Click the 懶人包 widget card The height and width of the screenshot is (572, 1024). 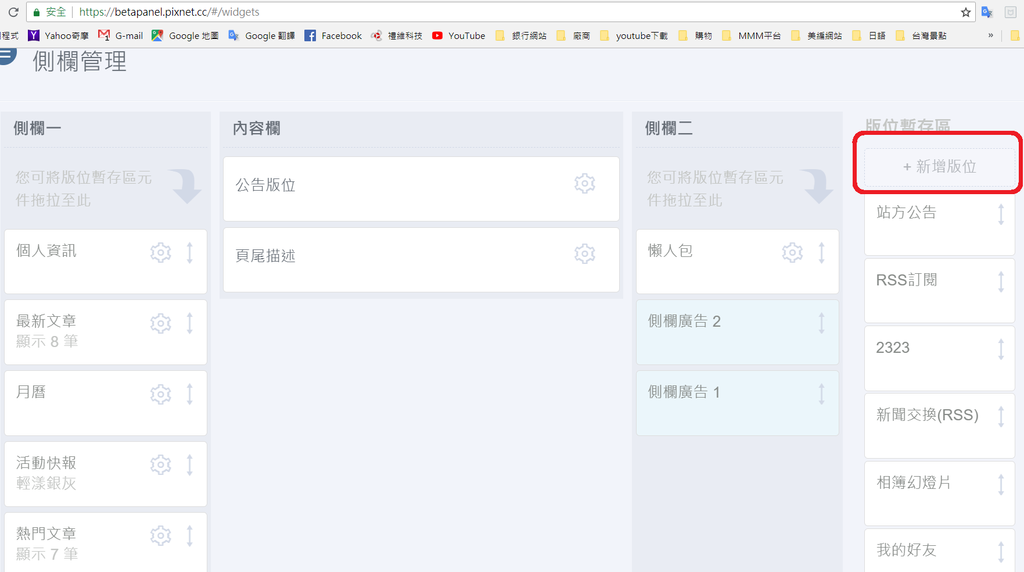737,262
